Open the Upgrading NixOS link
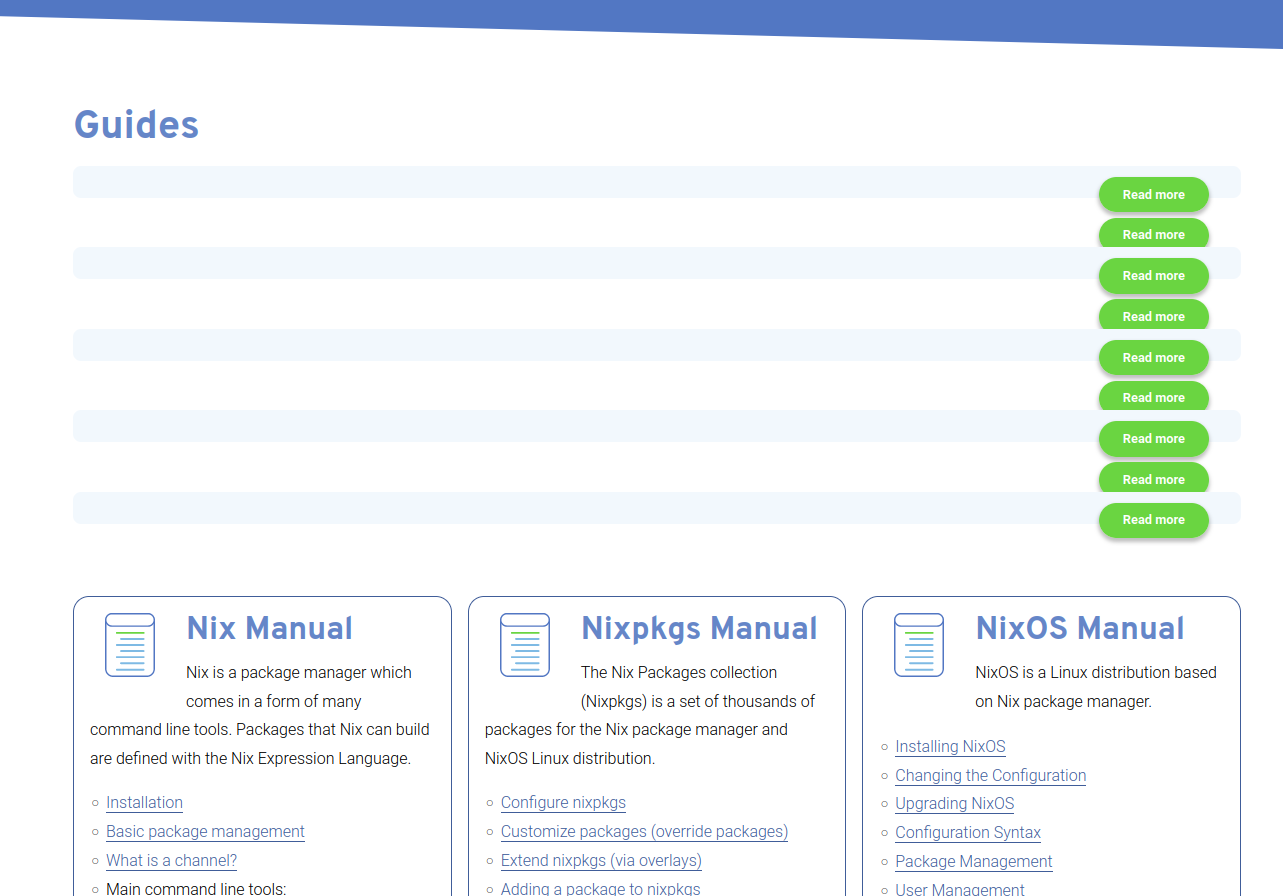The height and width of the screenshot is (896, 1283). [x=954, y=803]
